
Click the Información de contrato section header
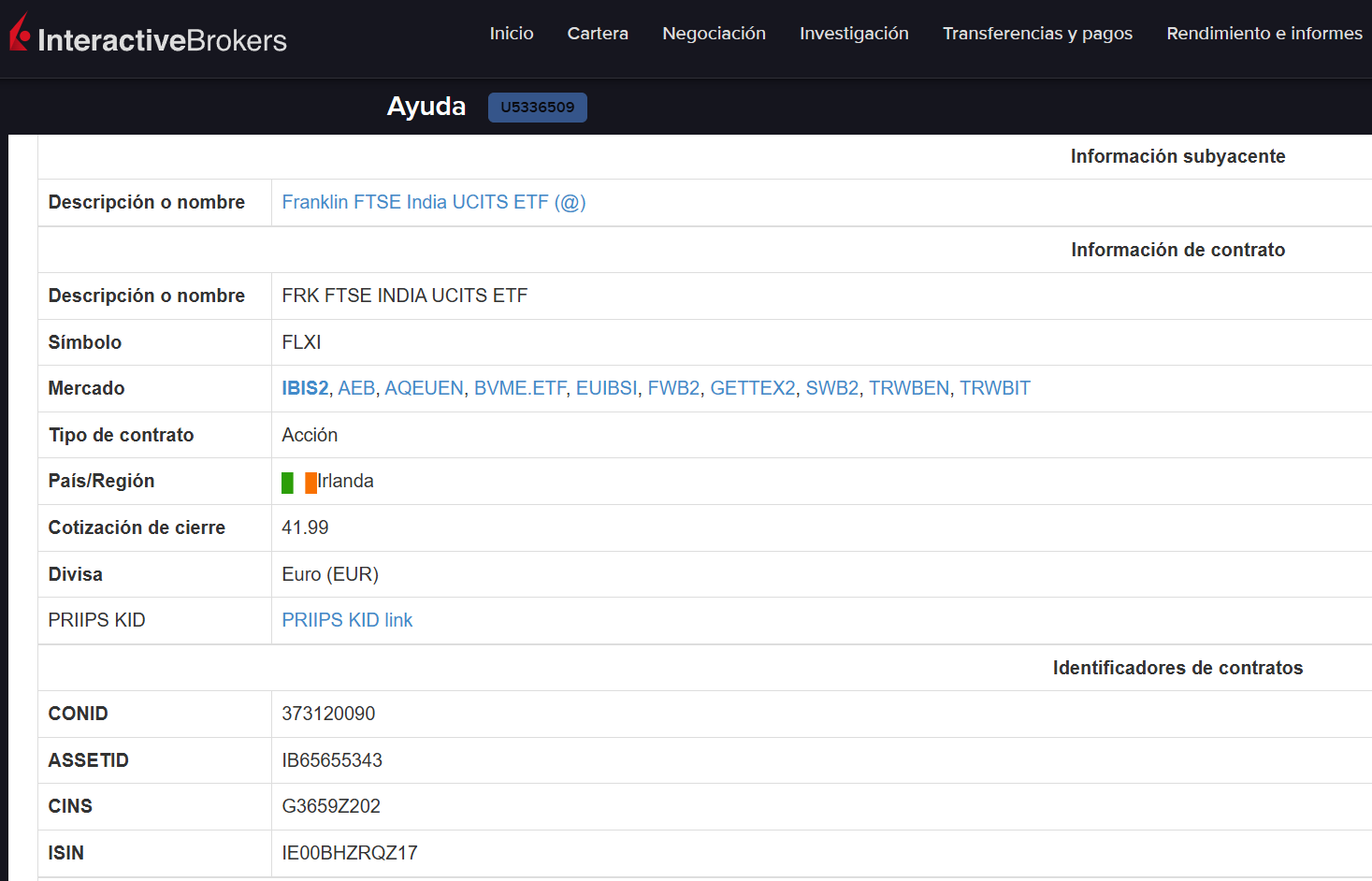click(1177, 250)
